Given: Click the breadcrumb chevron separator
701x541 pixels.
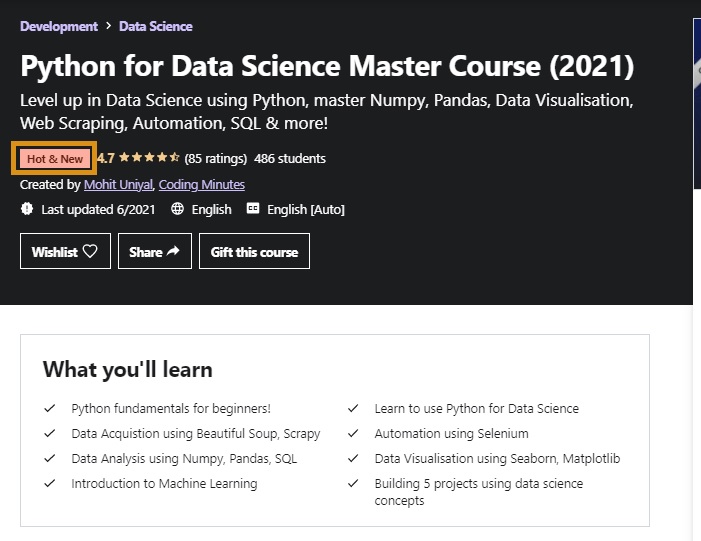Looking at the screenshot, I should click(x=108, y=27).
